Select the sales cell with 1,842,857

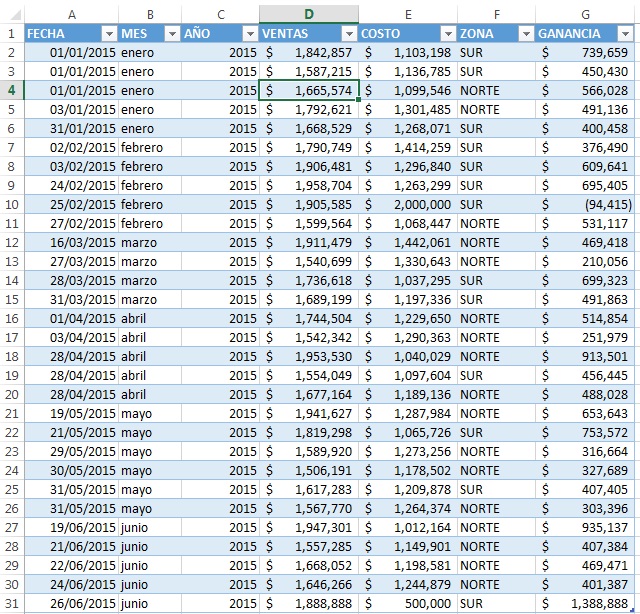tap(308, 52)
